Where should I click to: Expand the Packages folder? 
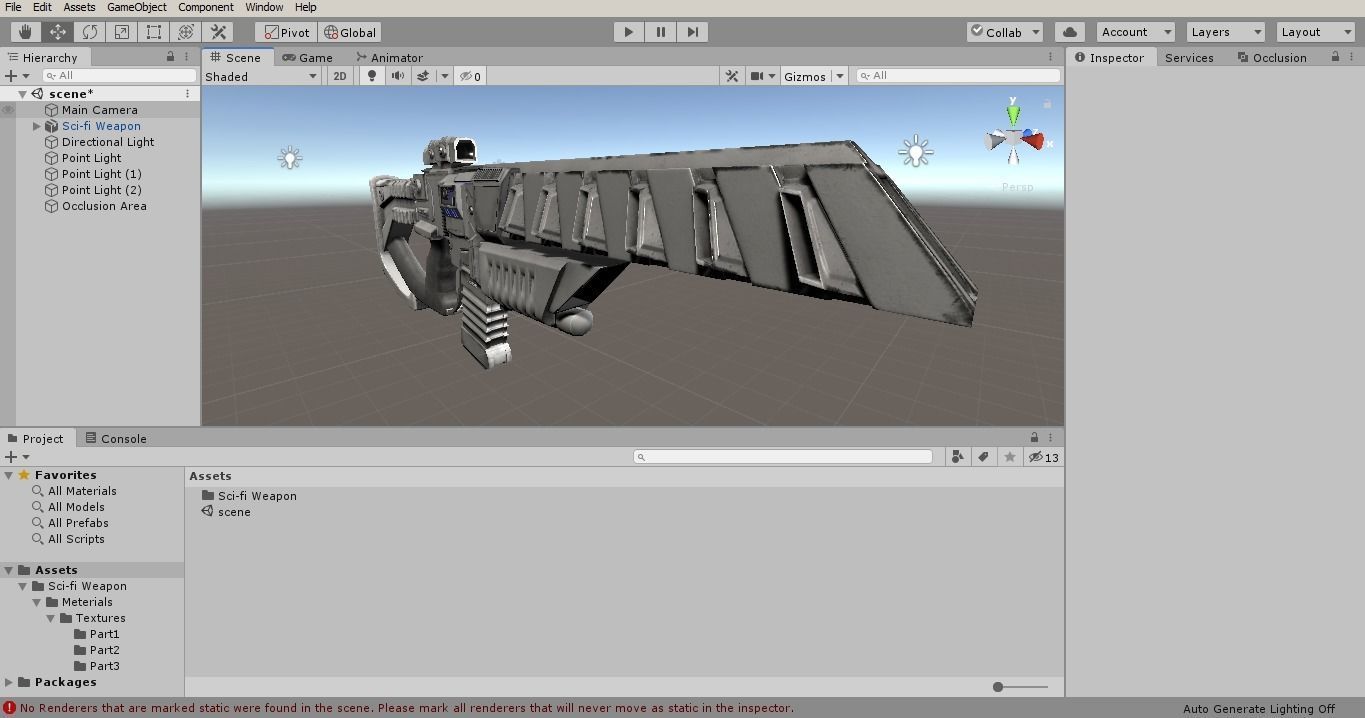click(x=8, y=682)
